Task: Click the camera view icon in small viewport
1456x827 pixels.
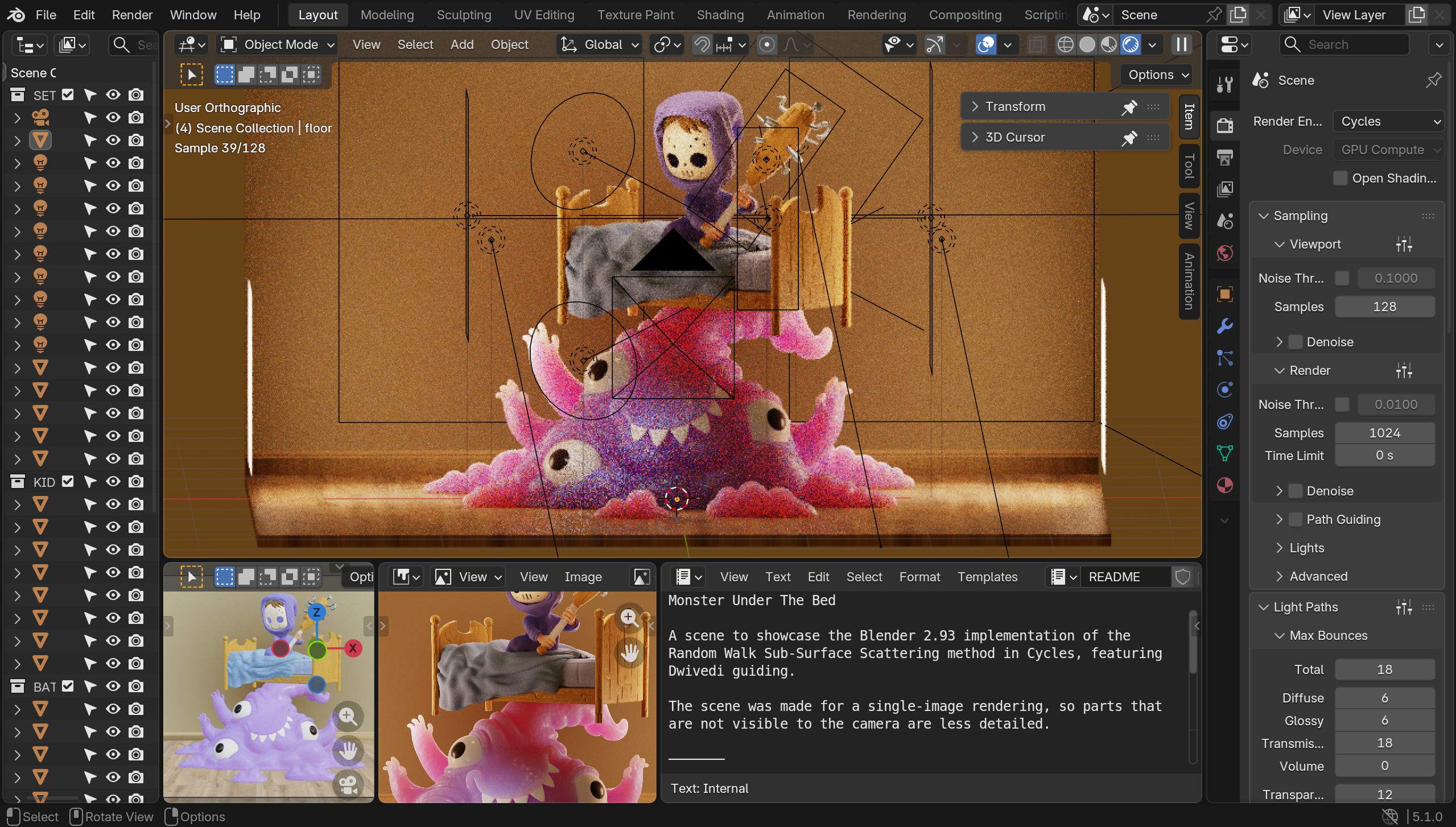Action: coord(348,784)
